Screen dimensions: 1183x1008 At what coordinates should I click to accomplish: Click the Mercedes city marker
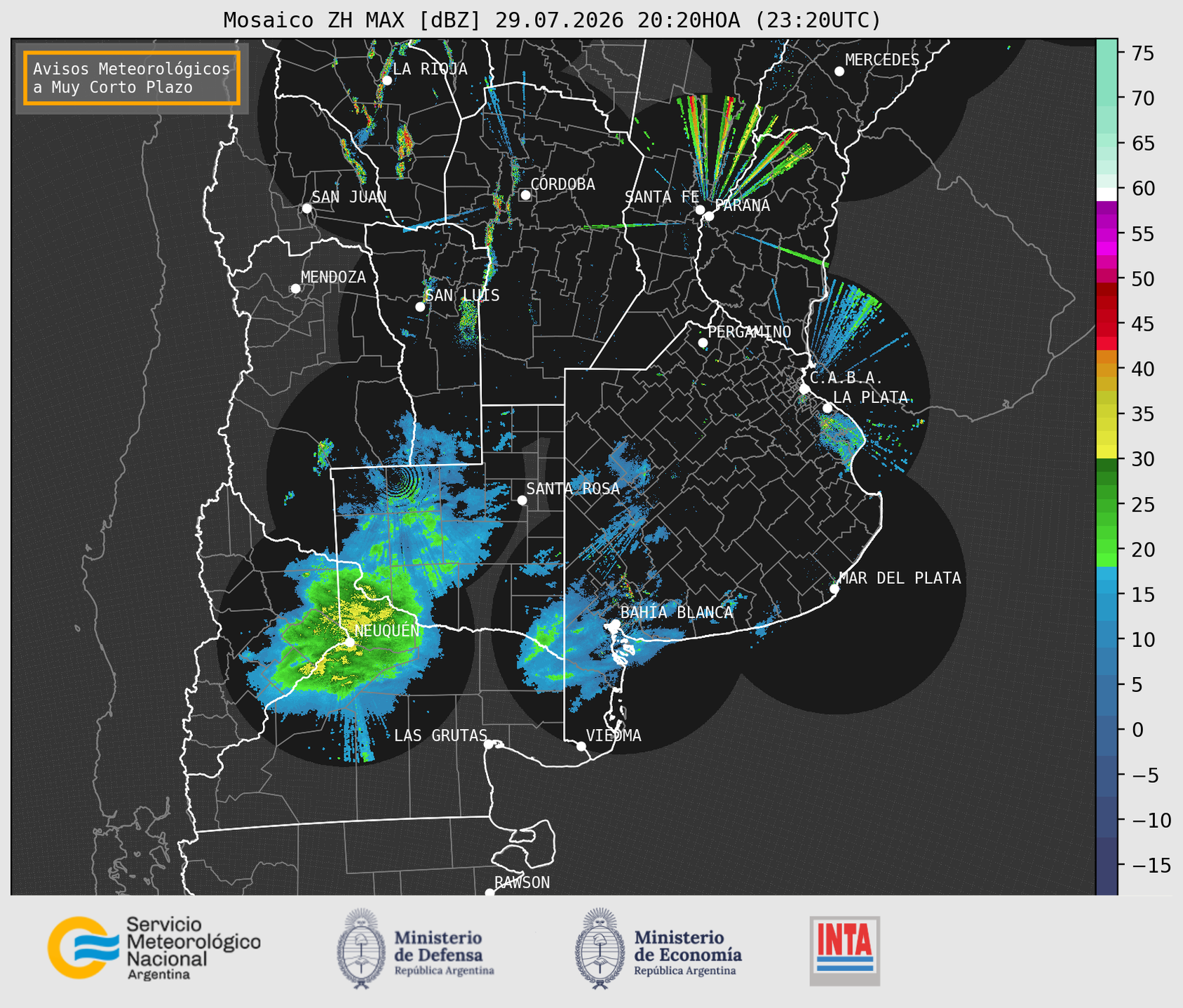[839, 71]
